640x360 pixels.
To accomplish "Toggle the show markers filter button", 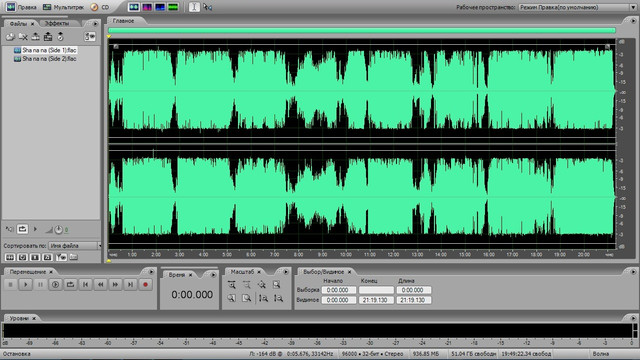I will click(x=61, y=257).
